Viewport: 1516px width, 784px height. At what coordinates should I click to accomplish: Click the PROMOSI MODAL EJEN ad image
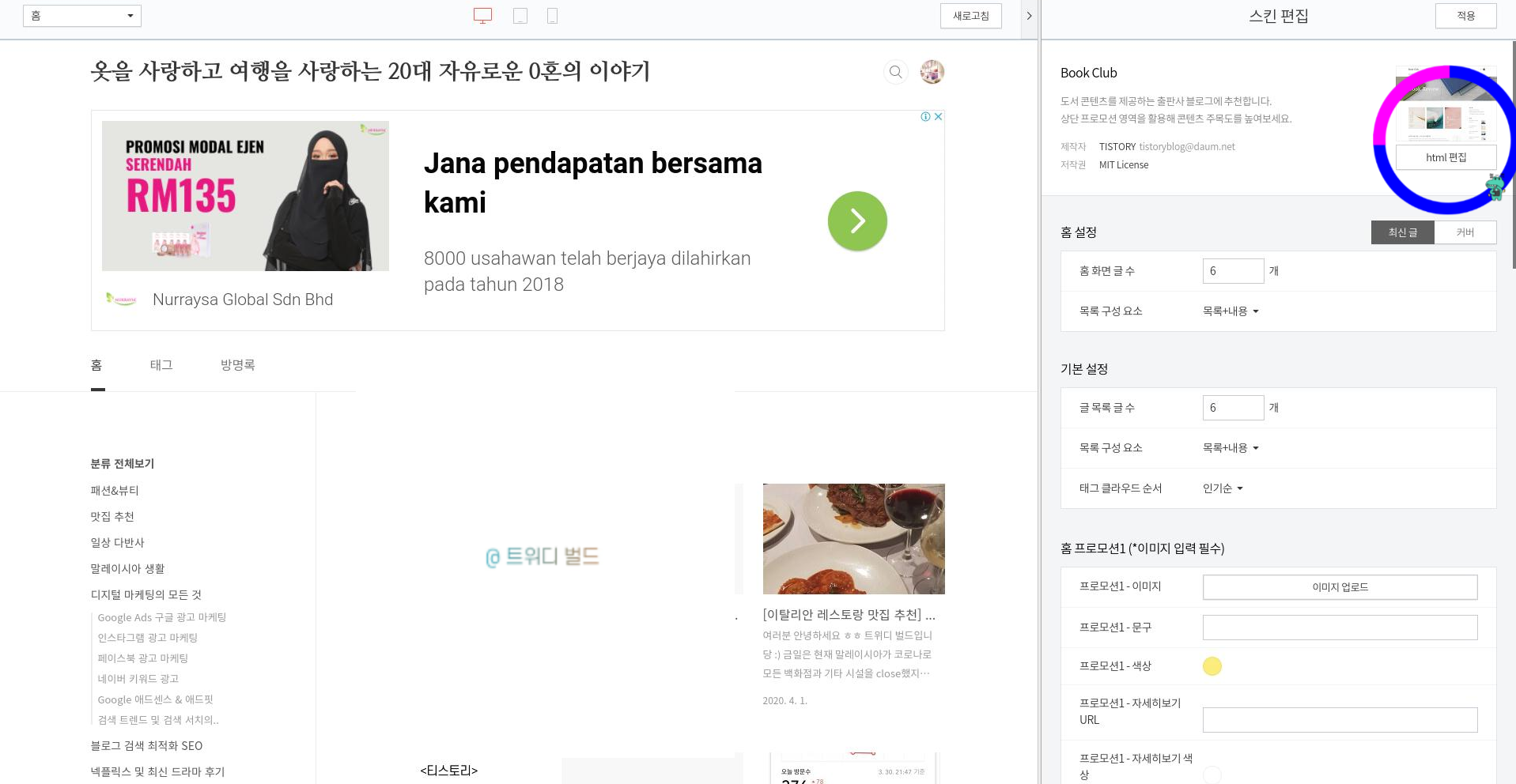245,196
